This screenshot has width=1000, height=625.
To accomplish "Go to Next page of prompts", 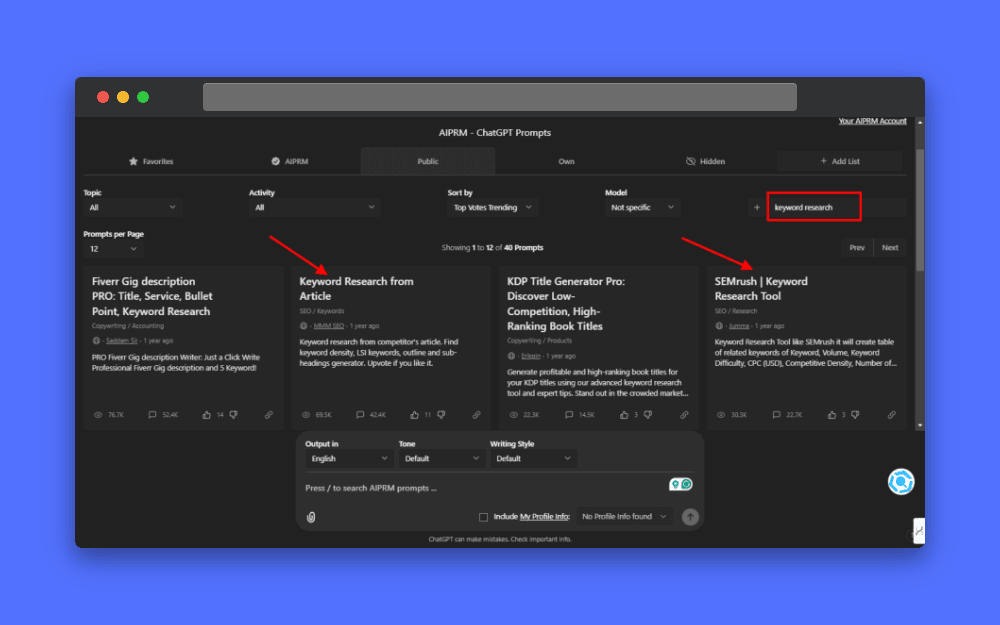I will [x=890, y=247].
